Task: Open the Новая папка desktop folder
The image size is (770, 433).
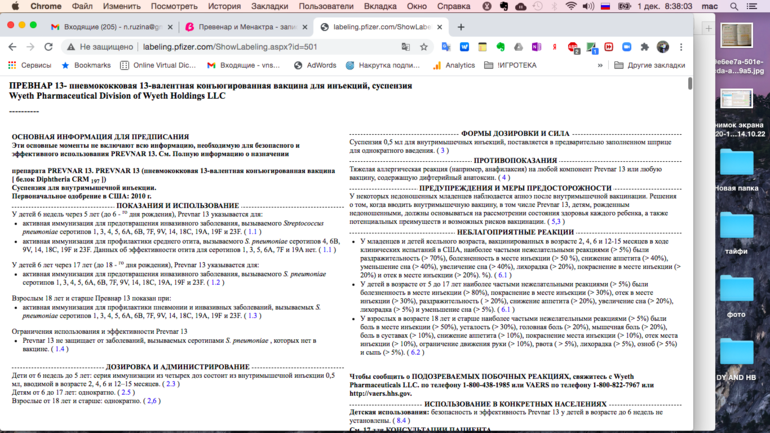Action: click(x=736, y=170)
